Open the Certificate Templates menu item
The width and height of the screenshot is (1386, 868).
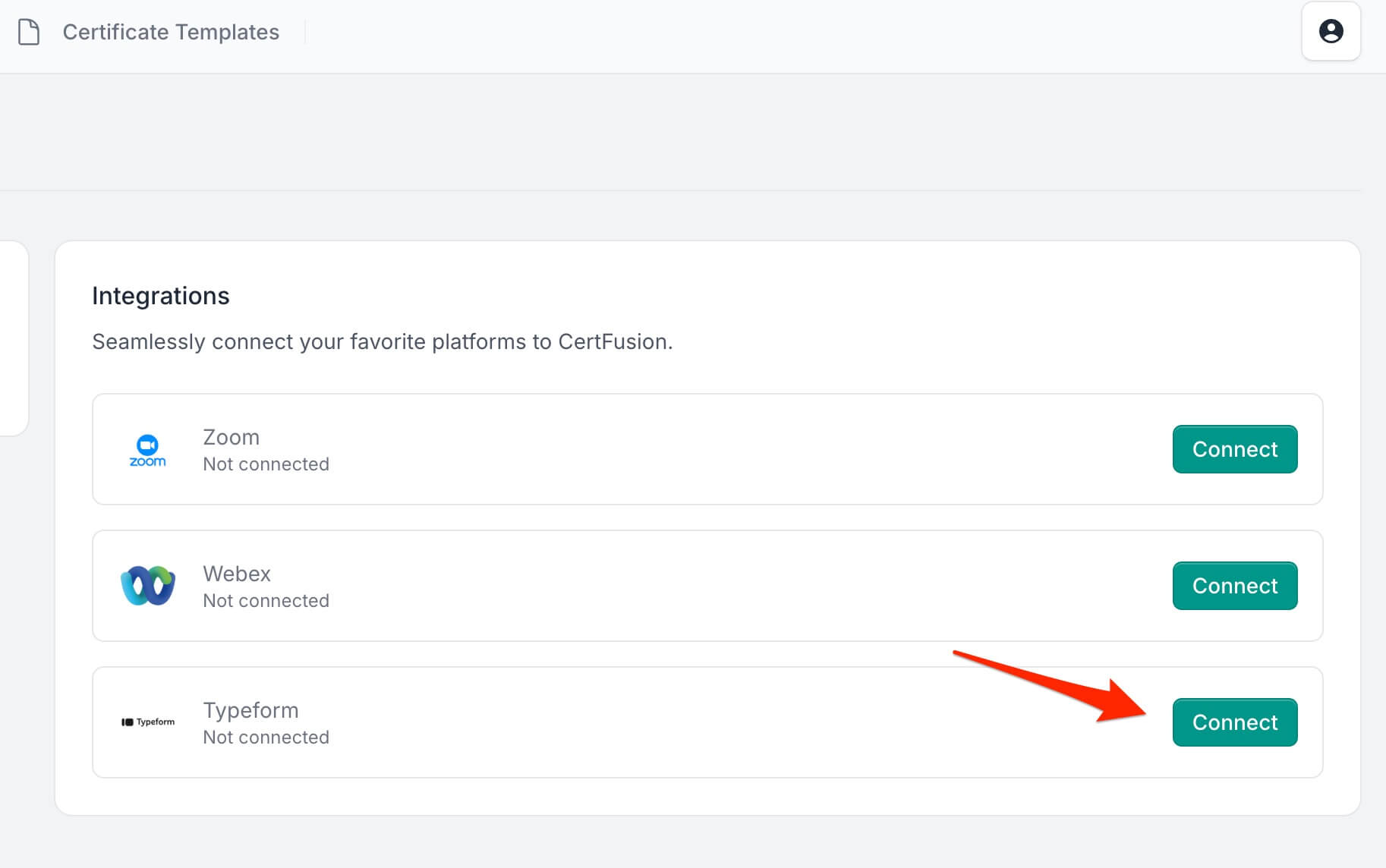pyautogui.click(x=171, y=32)
